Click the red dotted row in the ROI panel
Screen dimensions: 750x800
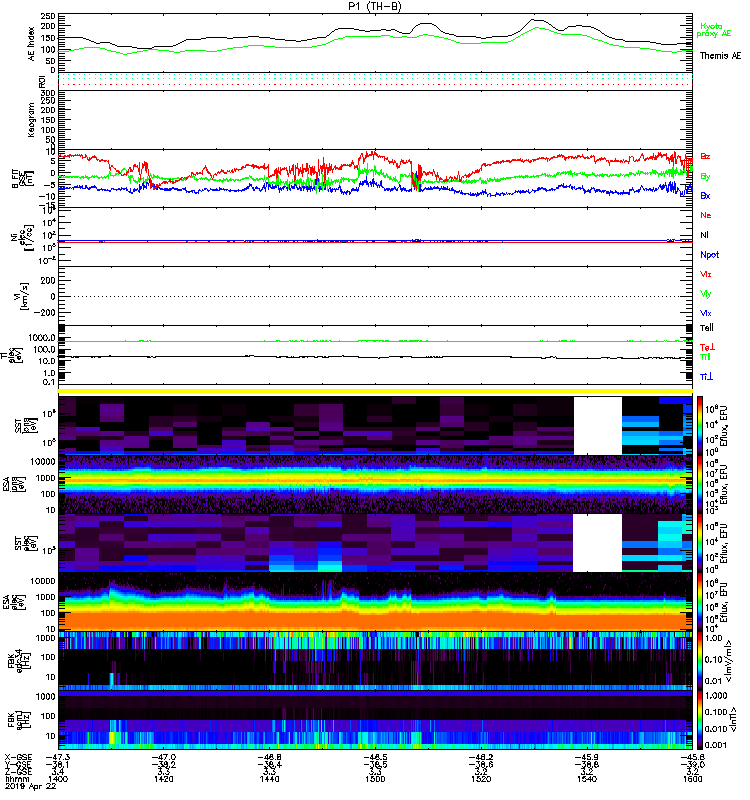point(375,85)
